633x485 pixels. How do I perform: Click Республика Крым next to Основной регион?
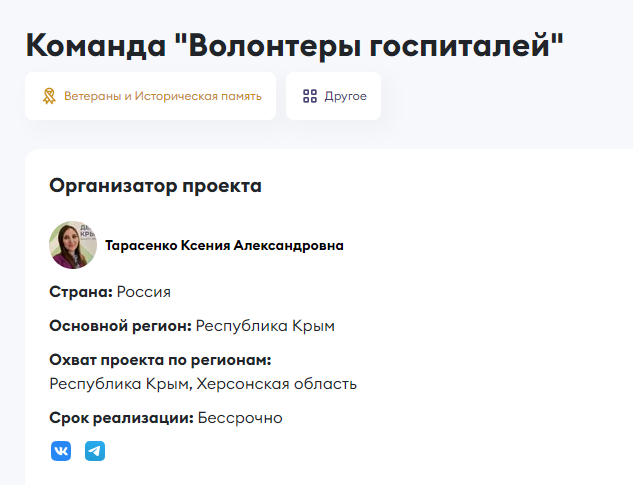(265, 325)
